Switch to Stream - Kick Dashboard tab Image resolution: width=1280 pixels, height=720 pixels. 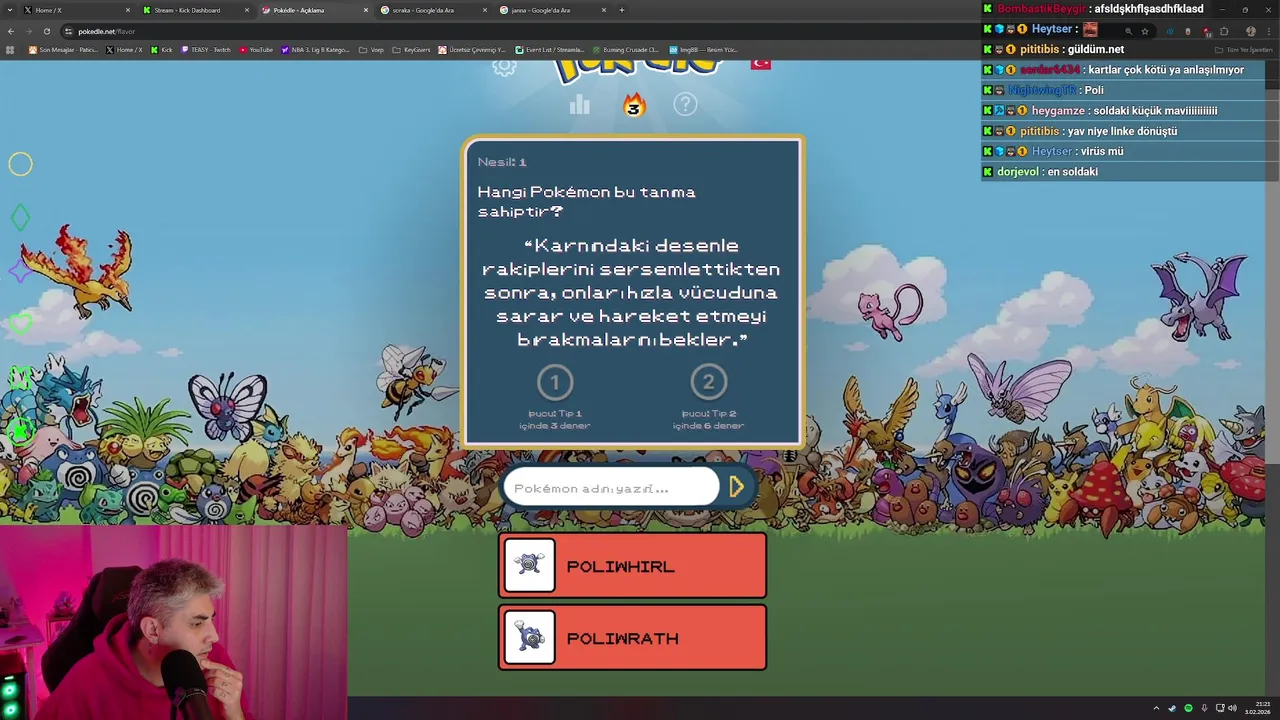point(195,10)
